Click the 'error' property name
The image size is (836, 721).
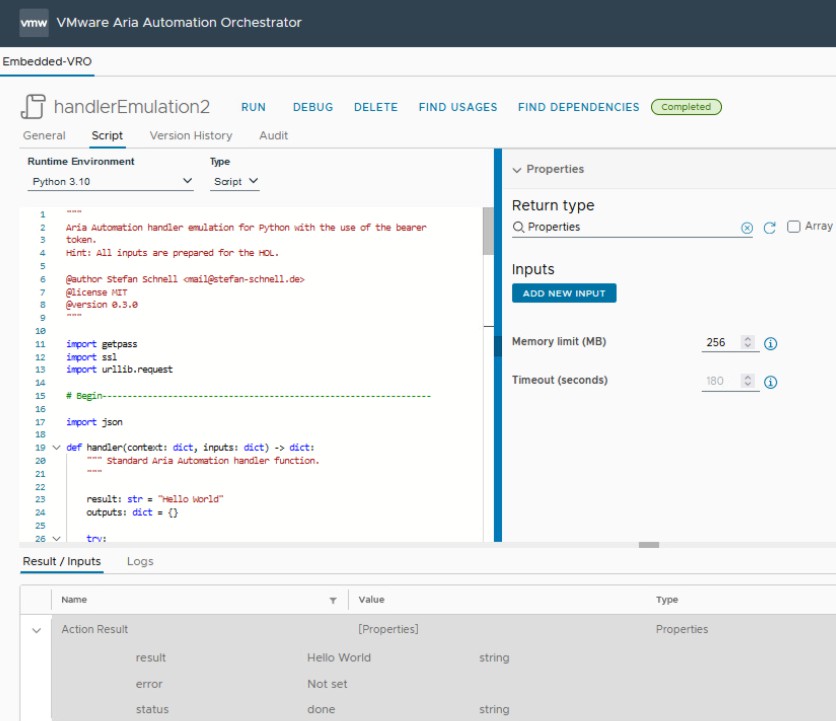point(149,684)
